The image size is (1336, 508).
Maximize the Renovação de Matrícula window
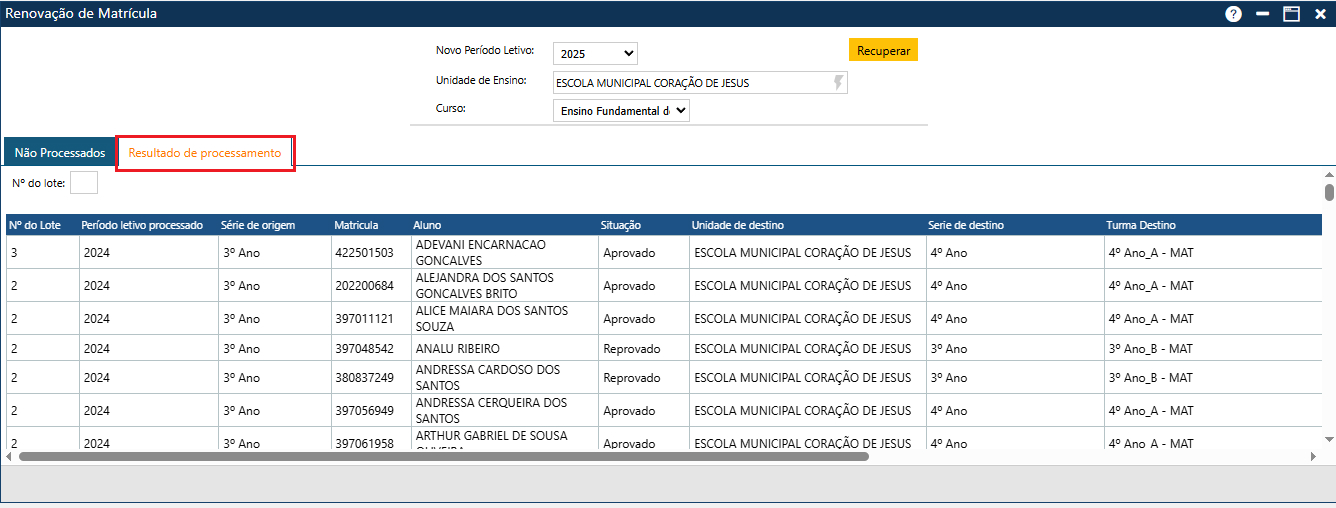(1291, 14)
